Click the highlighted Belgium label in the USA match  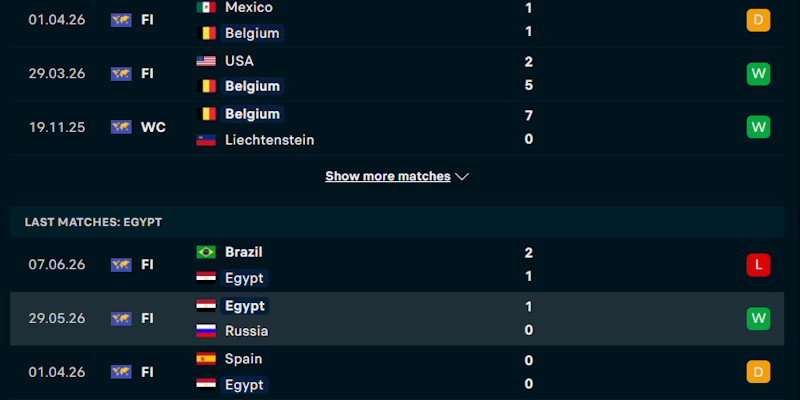tap(252, 86)
